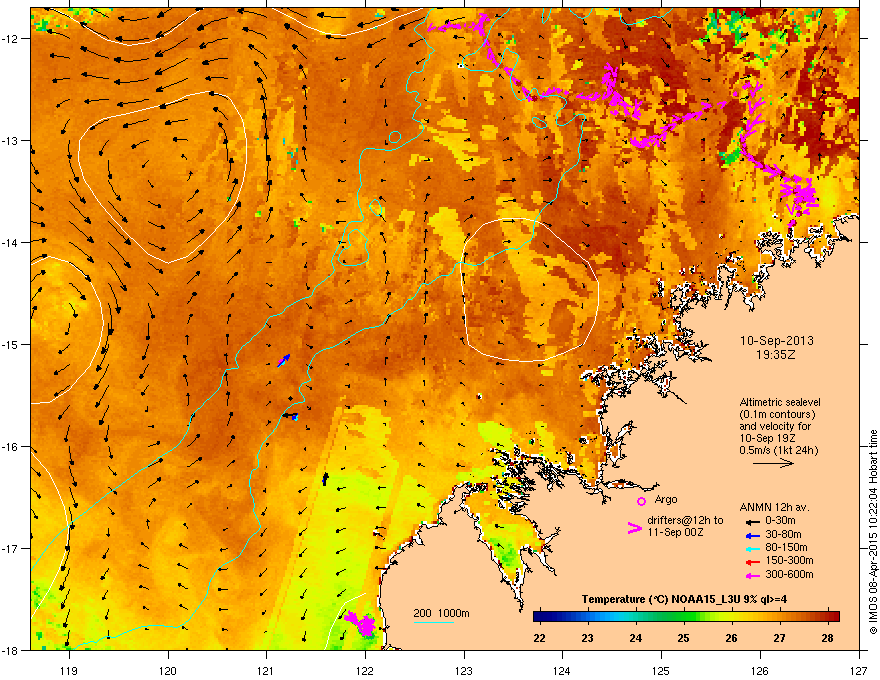Click the color bar tick label "22"
This screenshot has width=880, height=680.
tap(539, 638)
